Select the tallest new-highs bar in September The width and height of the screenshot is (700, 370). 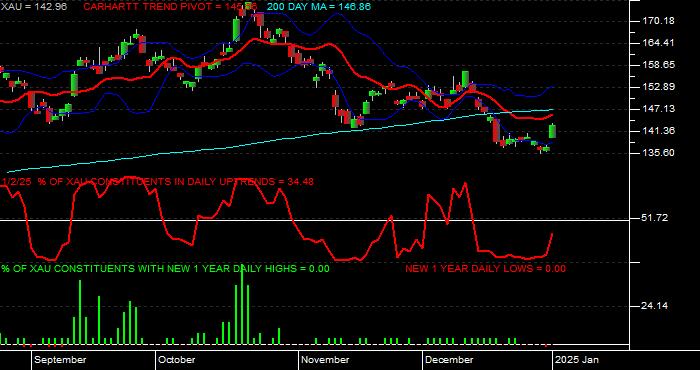[80, 312]
